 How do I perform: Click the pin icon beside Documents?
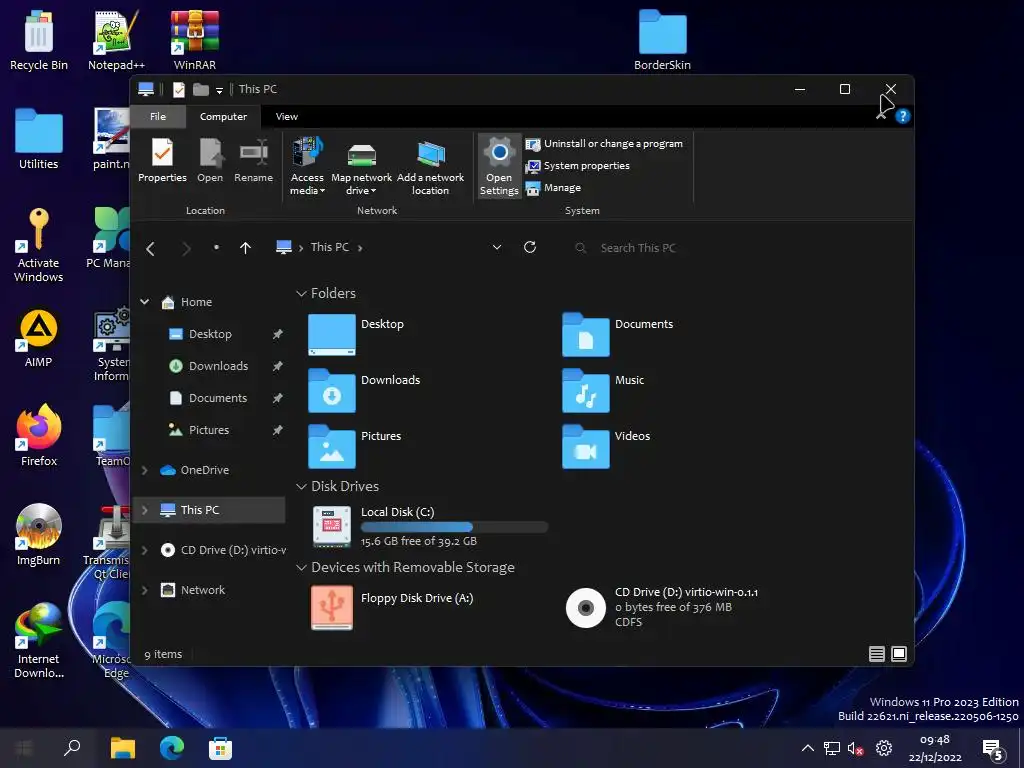click(278, 398)
